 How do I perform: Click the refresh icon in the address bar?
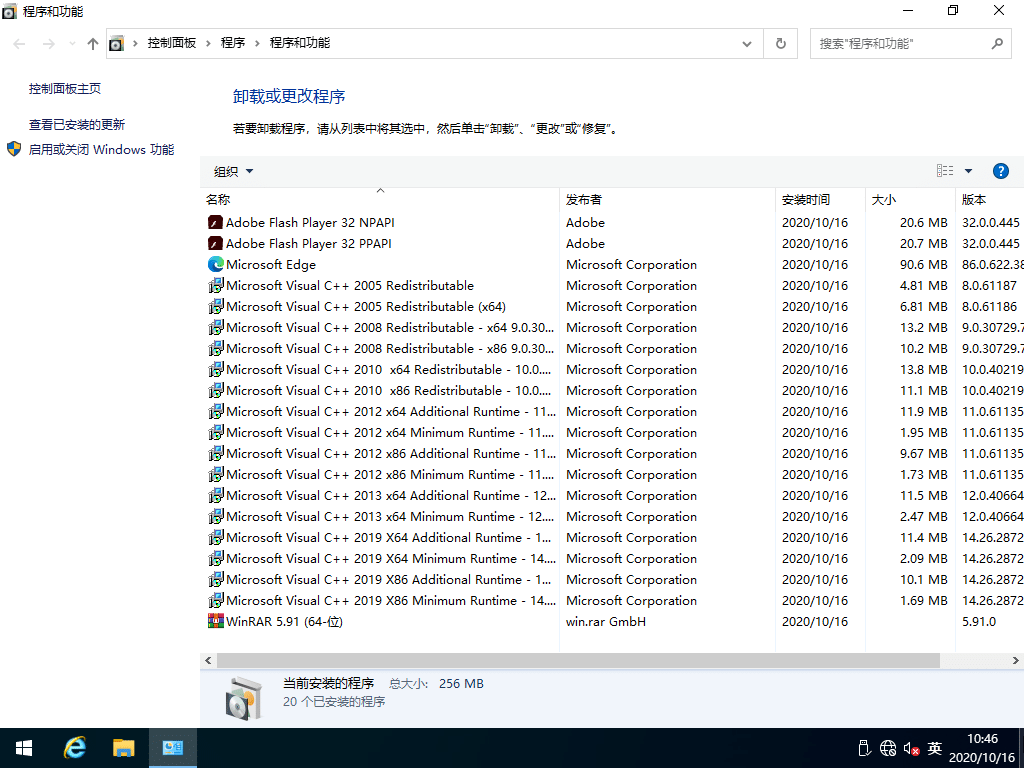[x=780, y=43]
